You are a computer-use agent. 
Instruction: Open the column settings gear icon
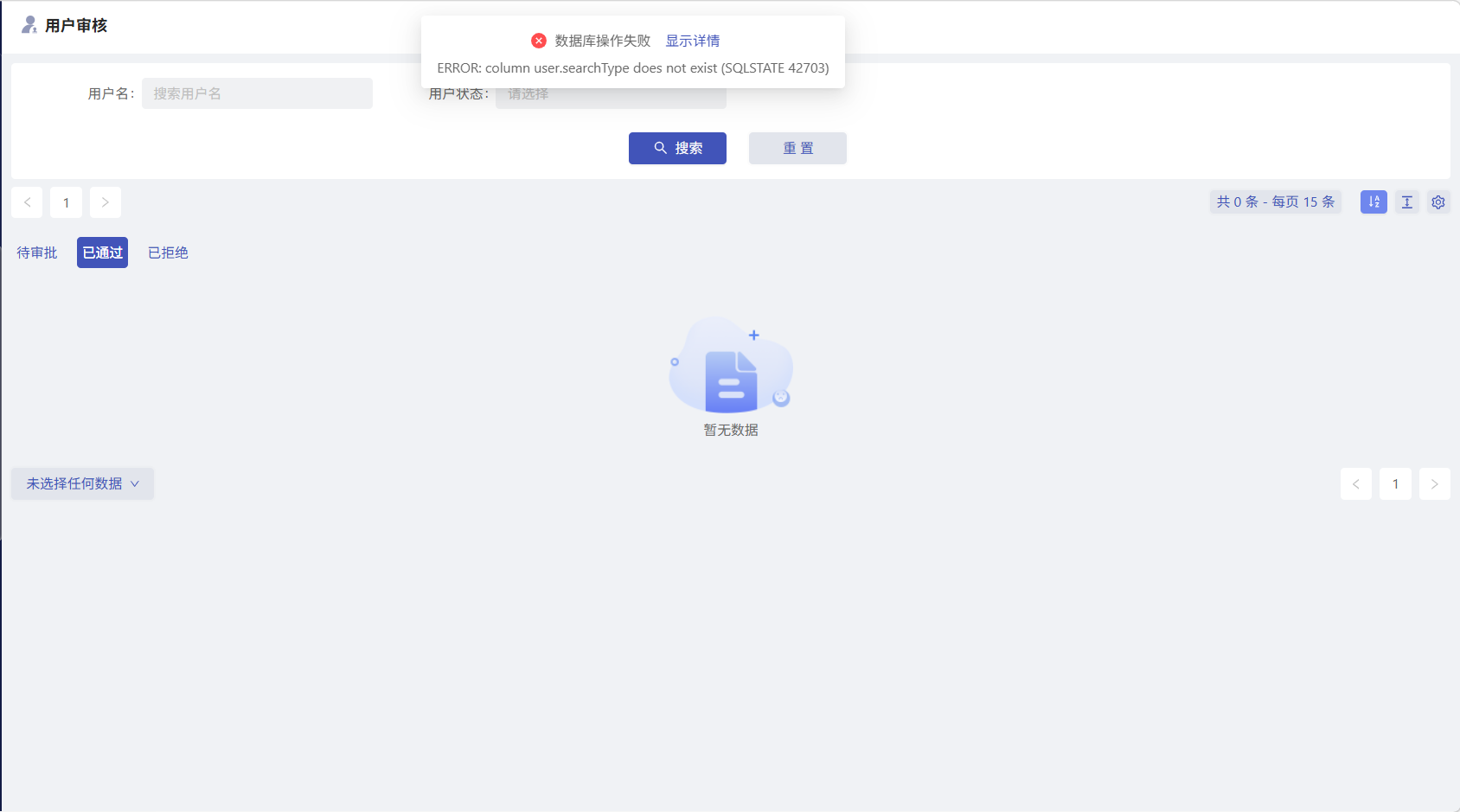[x=1438, y=201]
